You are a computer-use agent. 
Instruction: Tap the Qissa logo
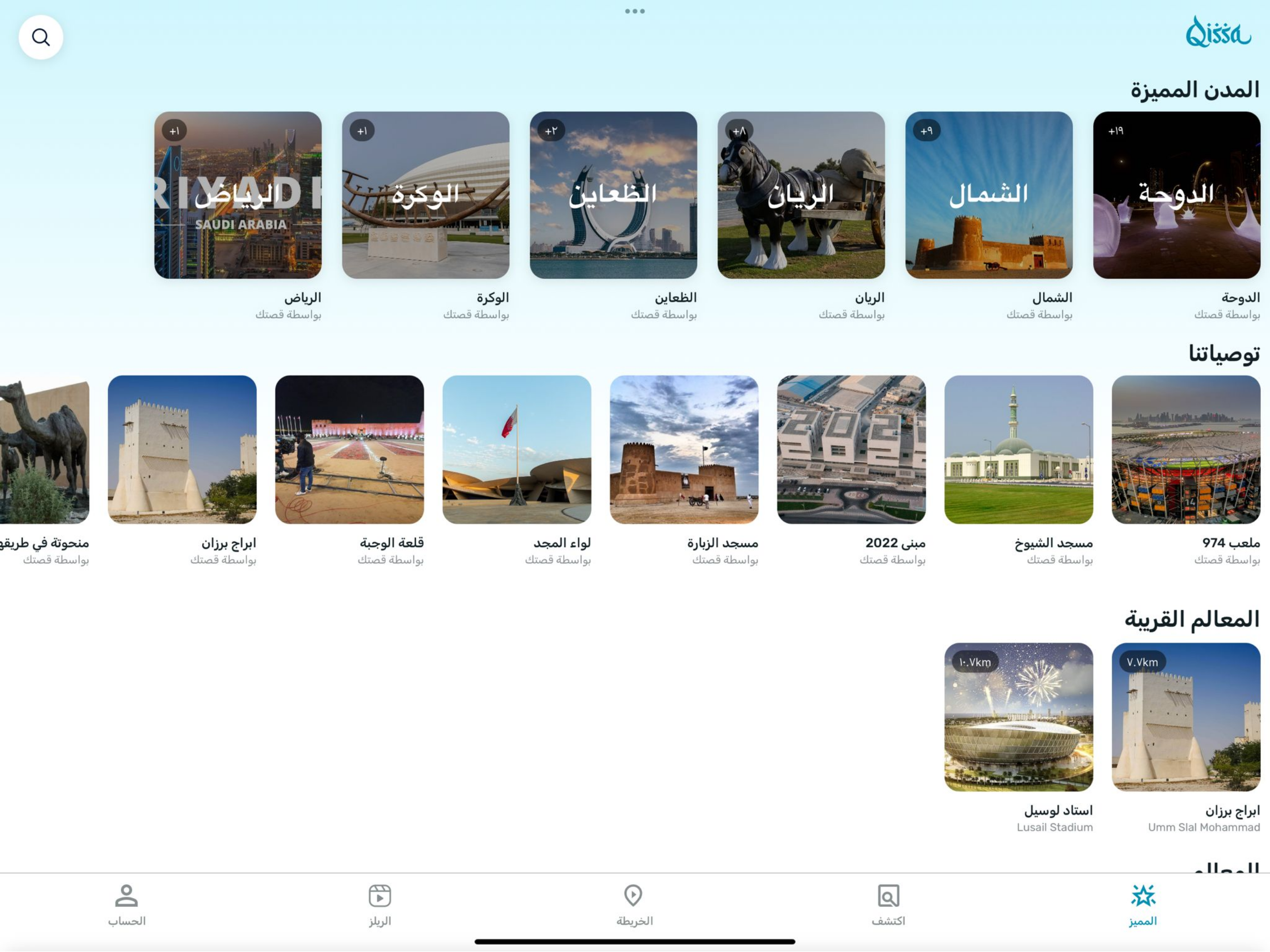click(1218, 32)
